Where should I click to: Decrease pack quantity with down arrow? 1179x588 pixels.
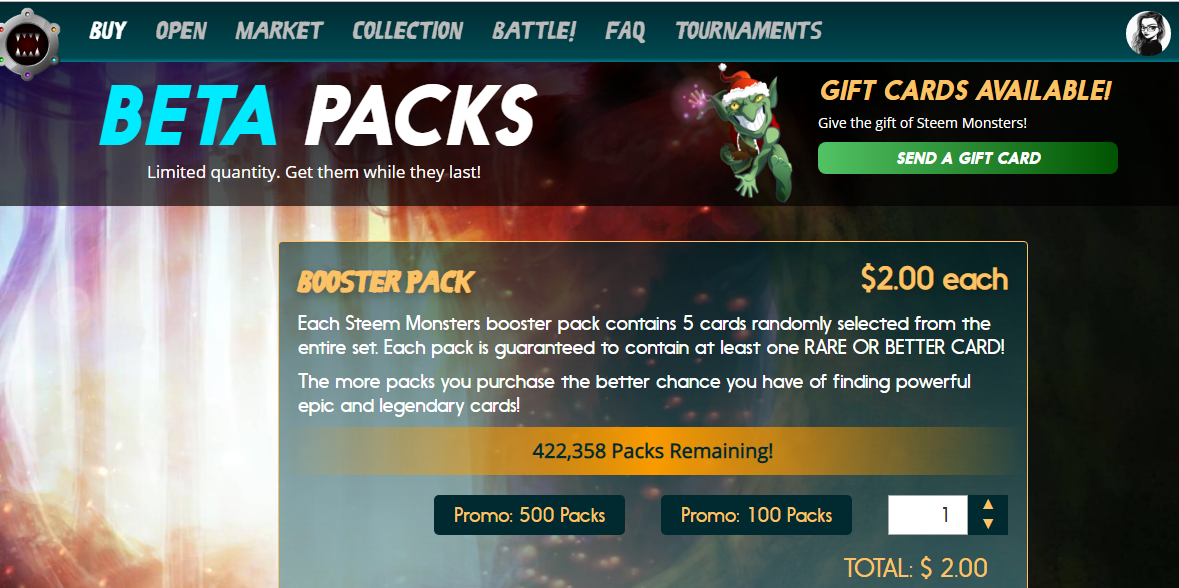988,524
